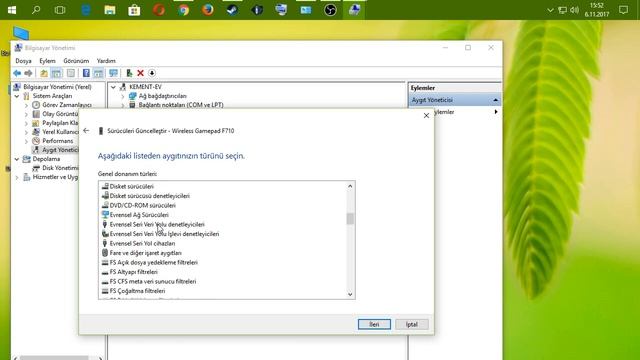The image size is (640, 360).
Task: Click the network tray icon
Action: (x=562, y=10)
